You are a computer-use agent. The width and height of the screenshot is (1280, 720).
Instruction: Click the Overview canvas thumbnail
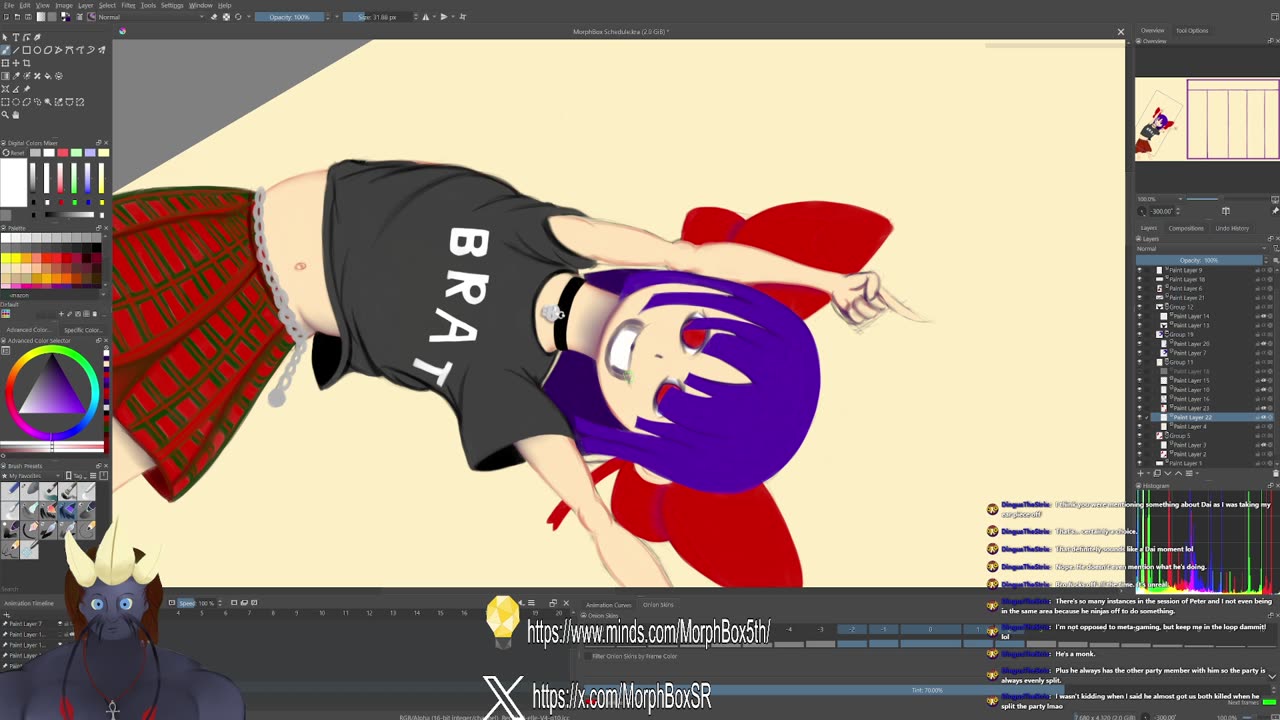[x=1207, y=120]
